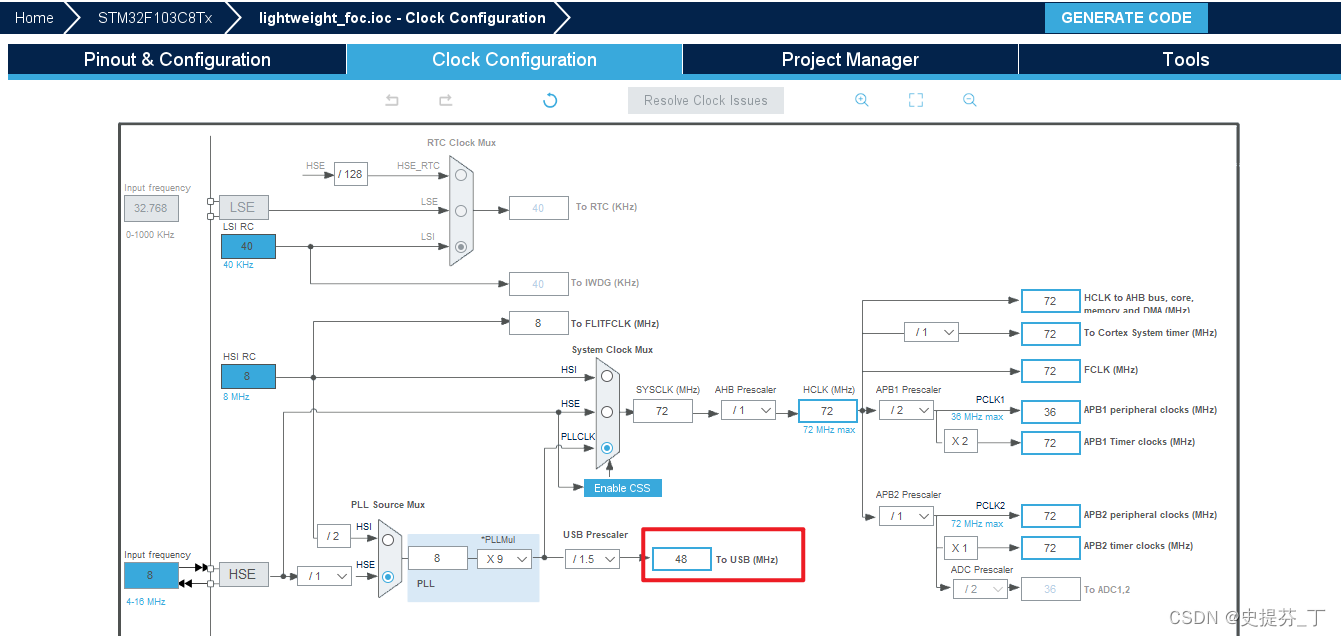Click the HSI /2 divider box
Viewport: 1341px width, 636px height.
pos(333,536)
